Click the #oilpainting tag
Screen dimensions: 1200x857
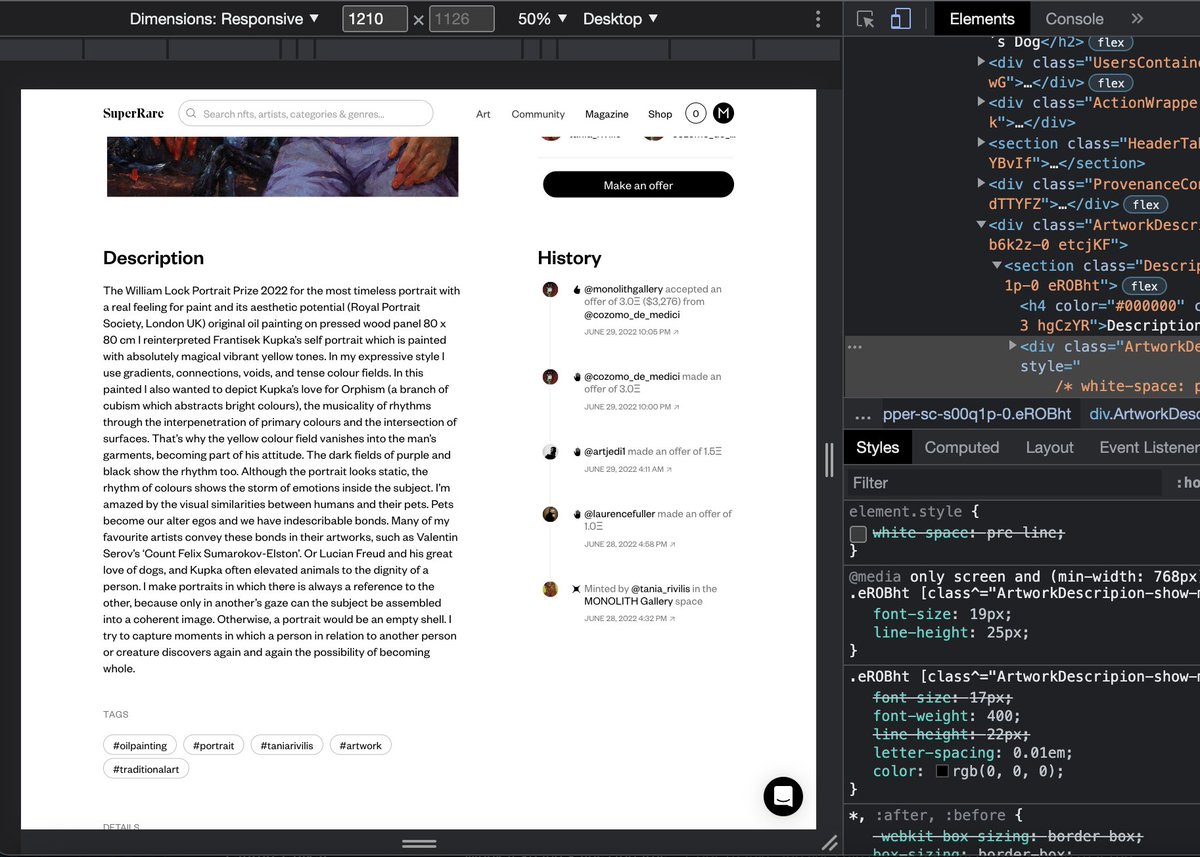coord(140,746)
